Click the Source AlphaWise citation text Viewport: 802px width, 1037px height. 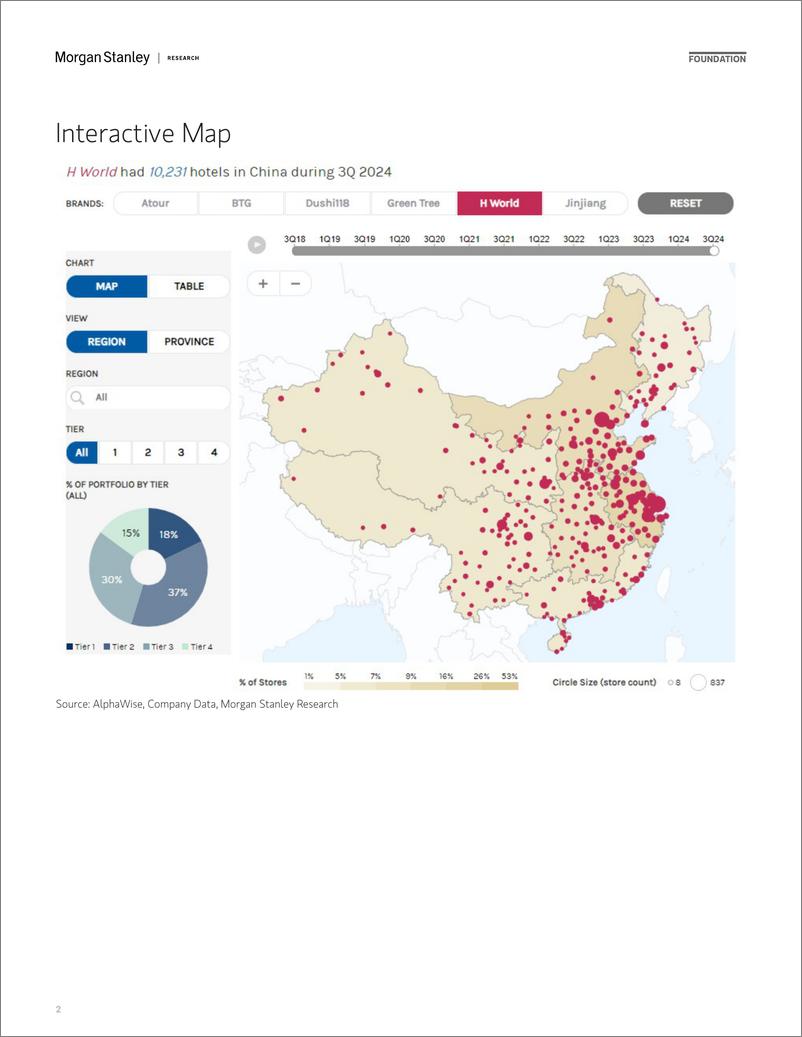point(197,704)
